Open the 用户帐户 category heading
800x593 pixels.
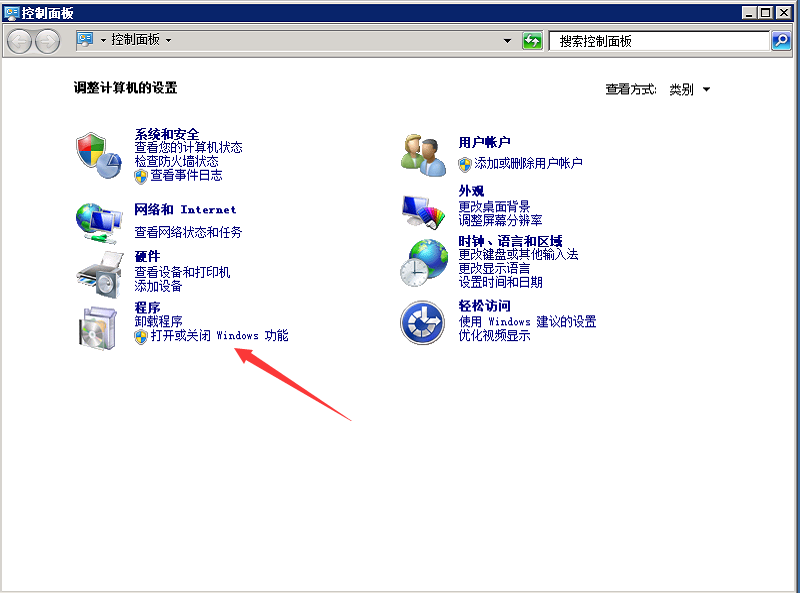point(484,142)
